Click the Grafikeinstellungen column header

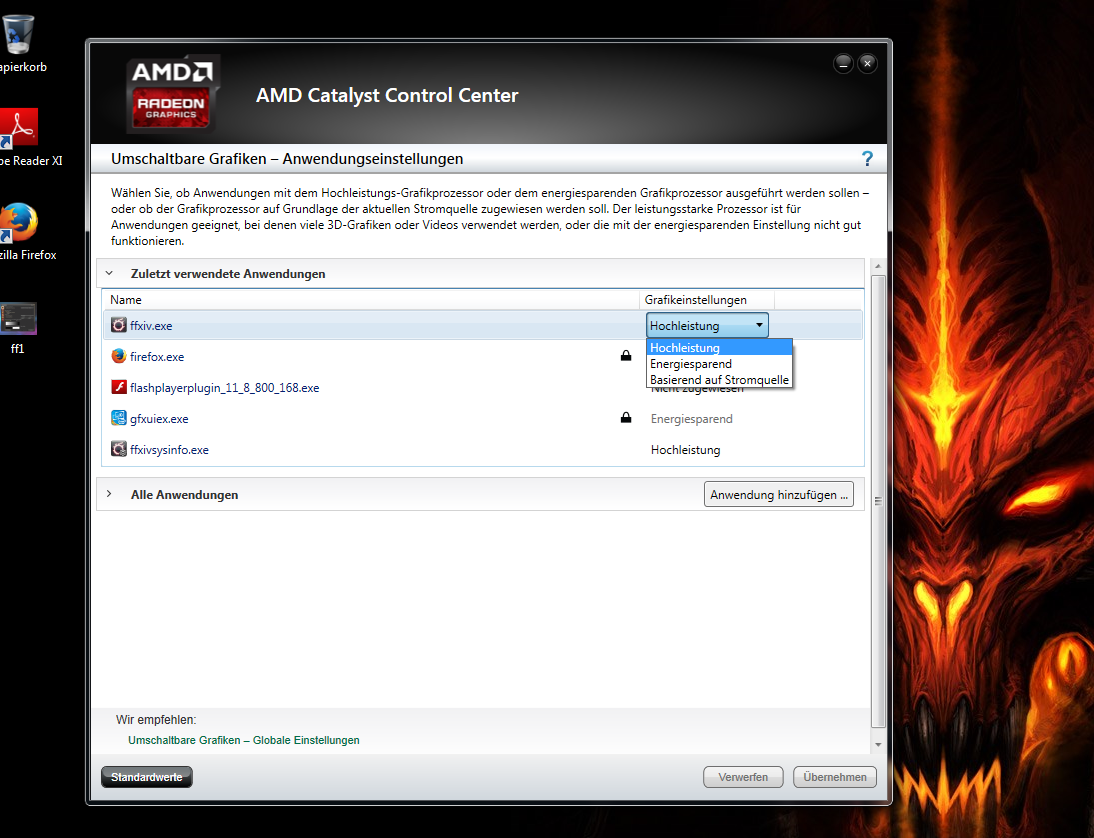(707, 299)
